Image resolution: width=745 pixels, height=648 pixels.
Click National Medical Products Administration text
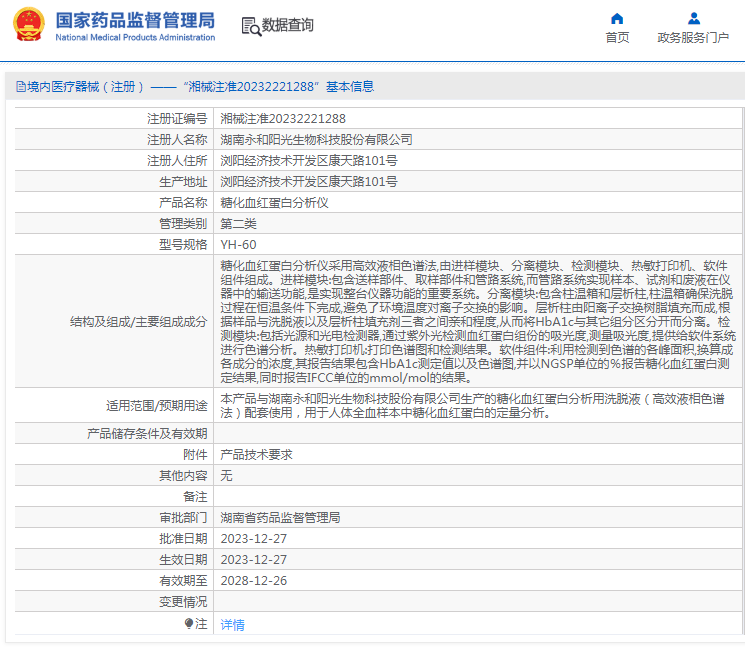click(135, 38)
